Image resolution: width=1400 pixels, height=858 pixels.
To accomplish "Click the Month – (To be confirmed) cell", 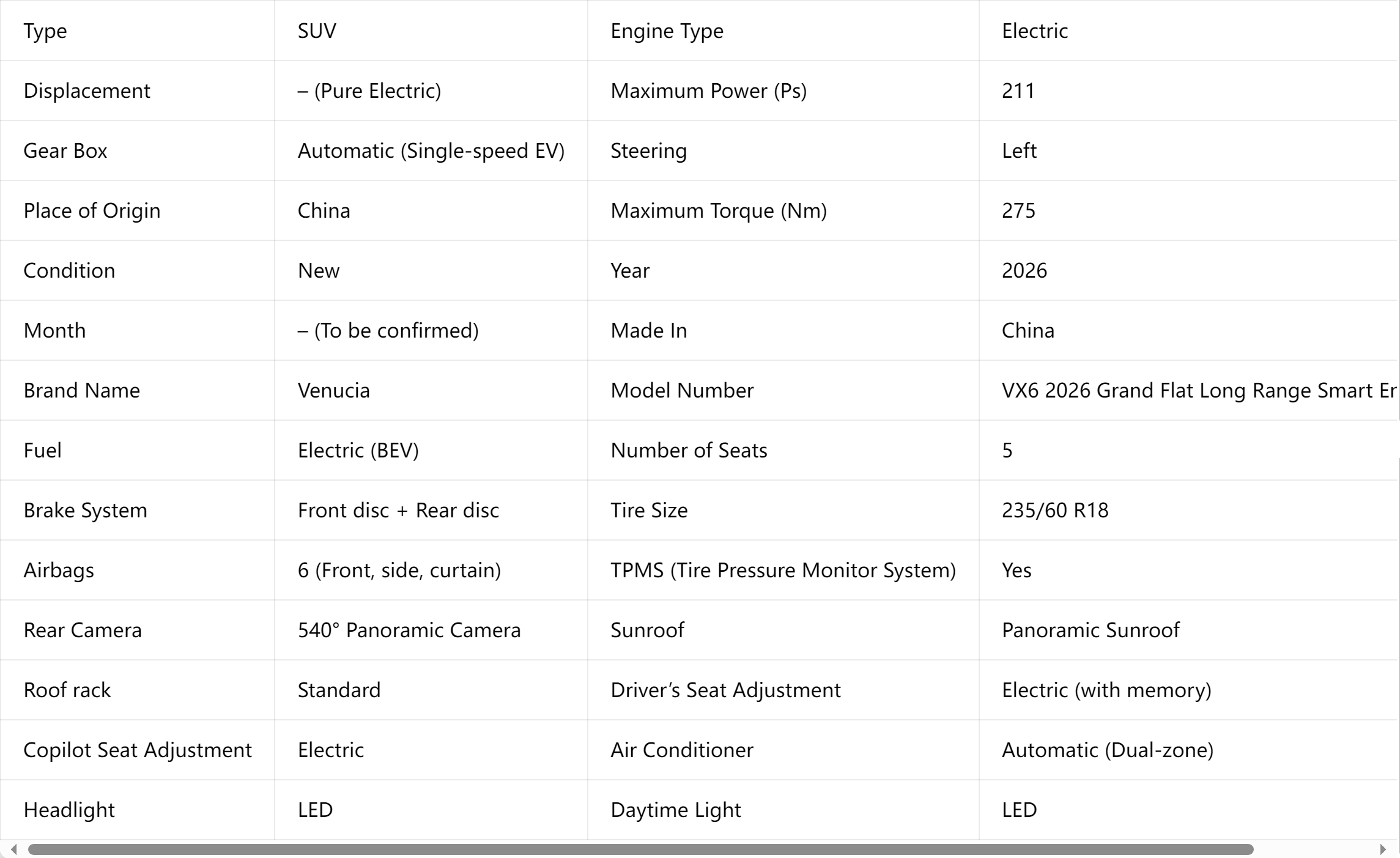I will tap(431, 330).
